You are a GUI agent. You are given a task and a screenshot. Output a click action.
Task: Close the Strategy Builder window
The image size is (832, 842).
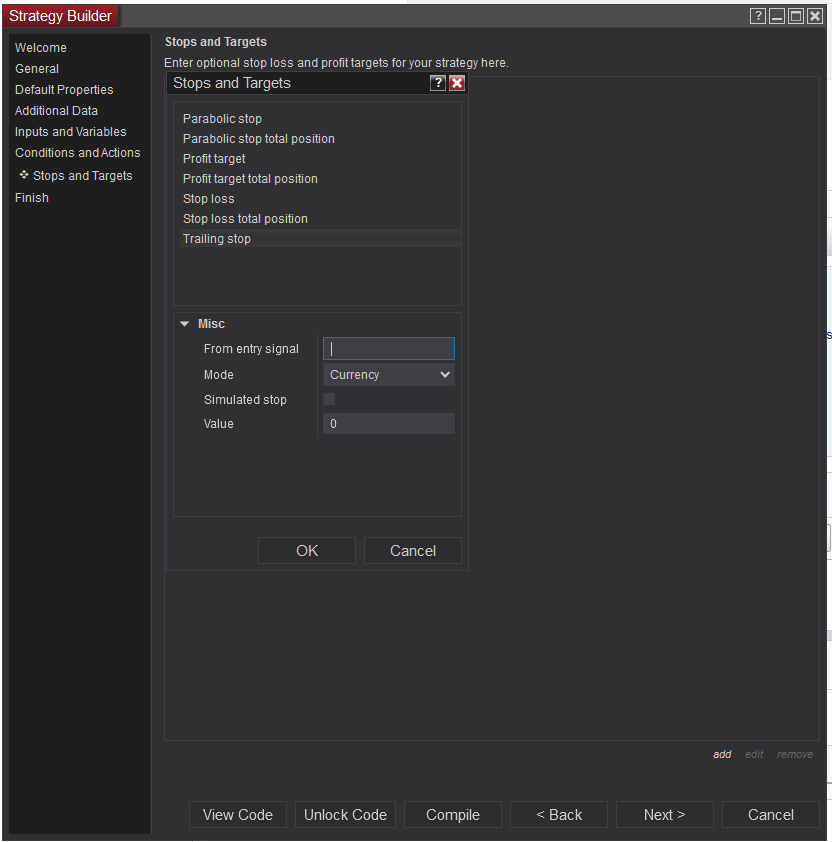[x=815, y=16]
